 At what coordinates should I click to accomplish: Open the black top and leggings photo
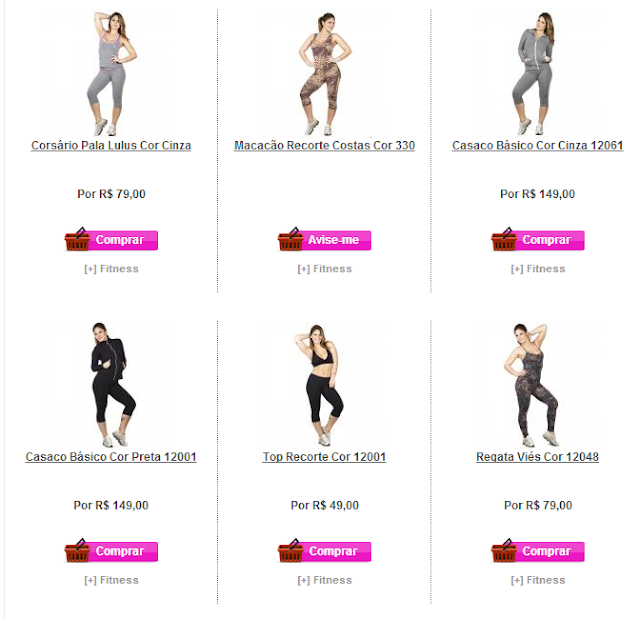coord(324,385)
